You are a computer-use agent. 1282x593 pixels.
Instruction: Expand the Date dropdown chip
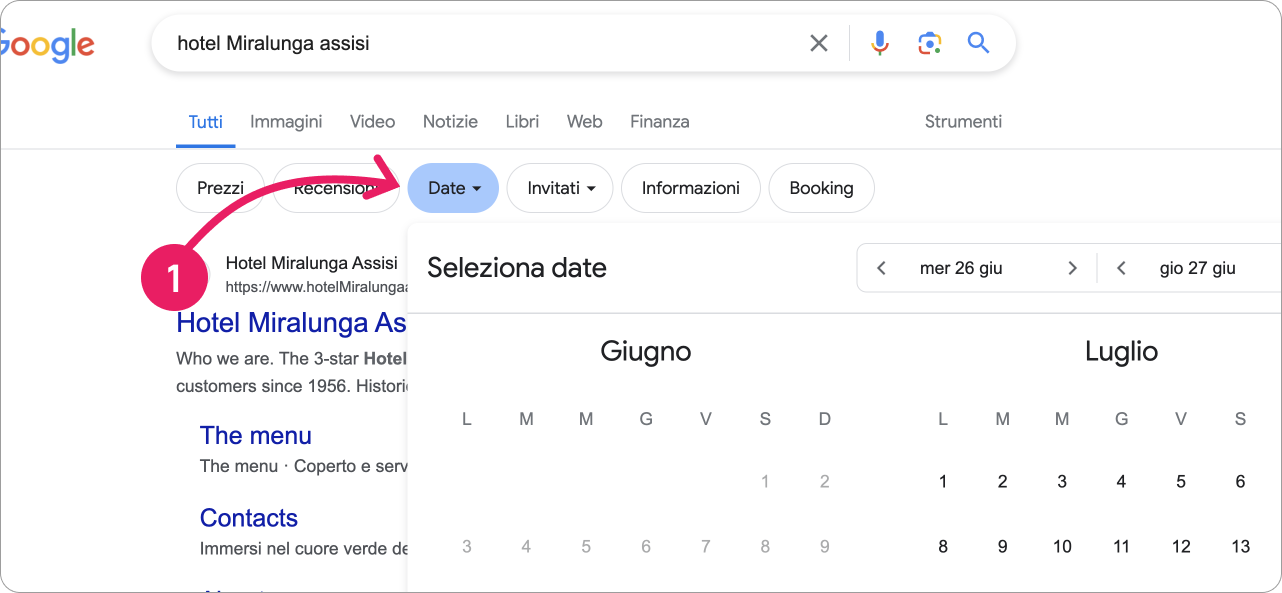pos(453,188)
